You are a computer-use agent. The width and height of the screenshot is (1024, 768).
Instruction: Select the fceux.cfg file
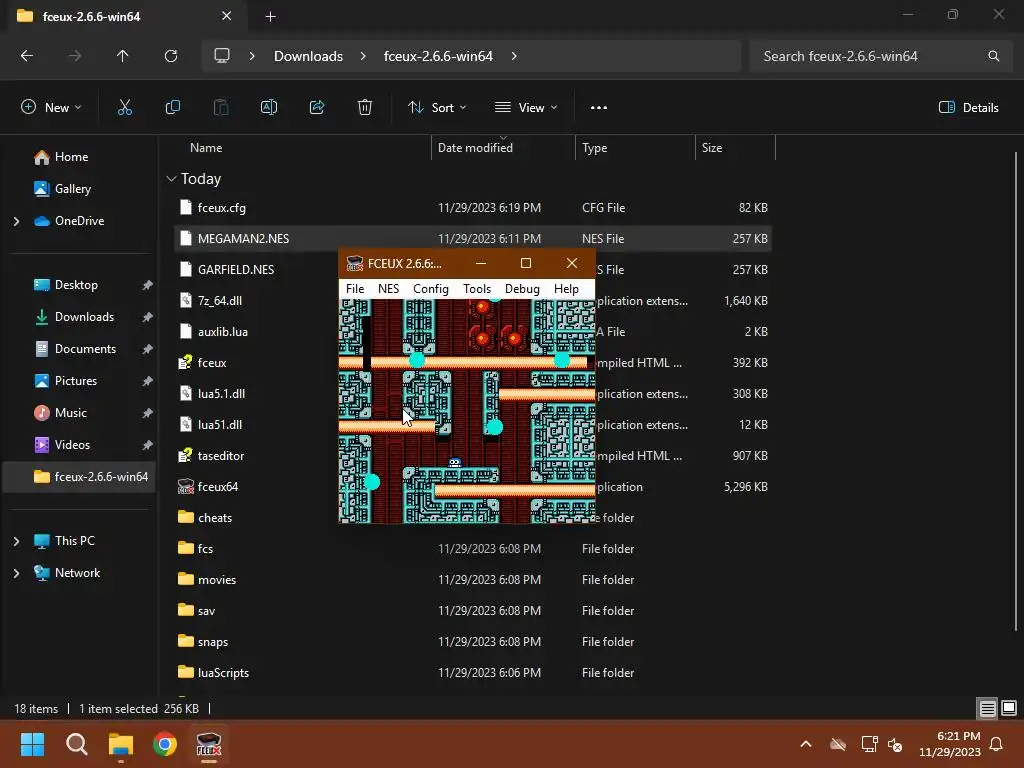[x=473, y=208]
